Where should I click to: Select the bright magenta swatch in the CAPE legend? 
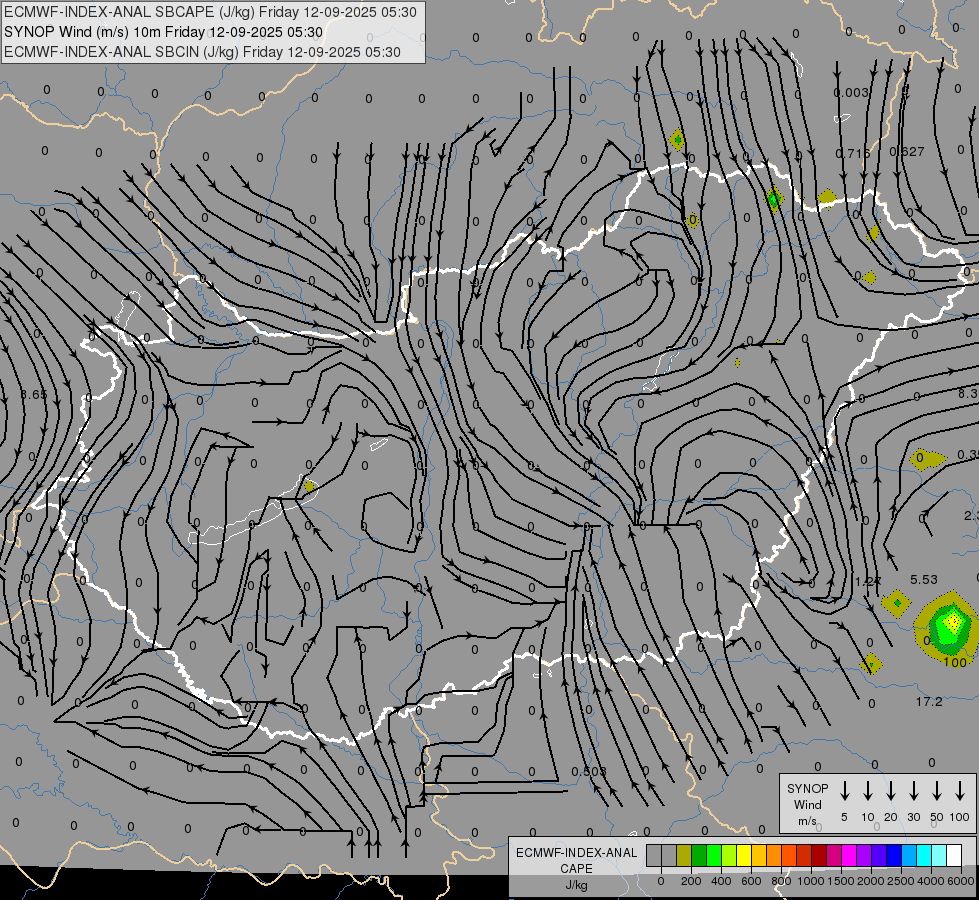[x=849, y=855]
